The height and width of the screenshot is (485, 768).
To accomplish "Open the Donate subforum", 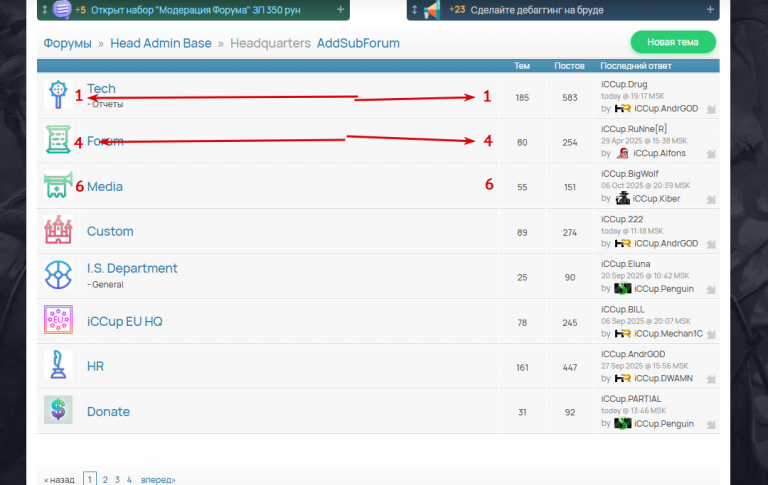I will coord(109,412).
